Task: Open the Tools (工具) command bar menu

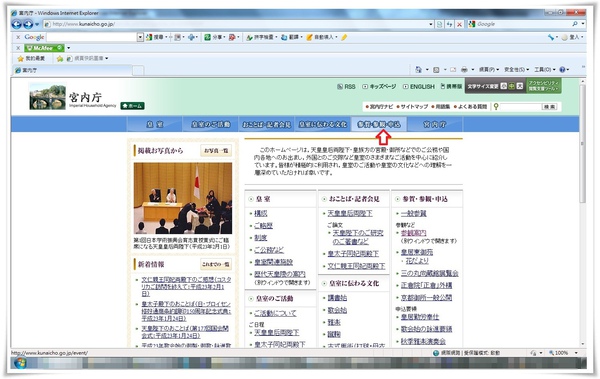Action: 545,70
